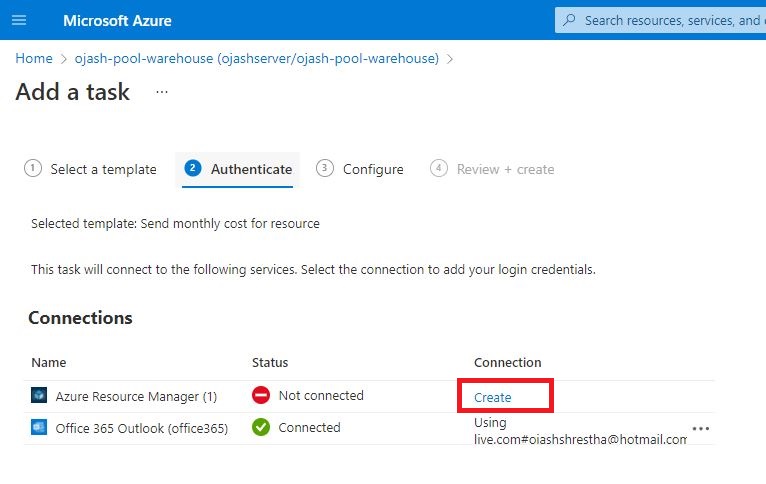
Task: Click the red Not connected status icon
Action: coord(261,396)
